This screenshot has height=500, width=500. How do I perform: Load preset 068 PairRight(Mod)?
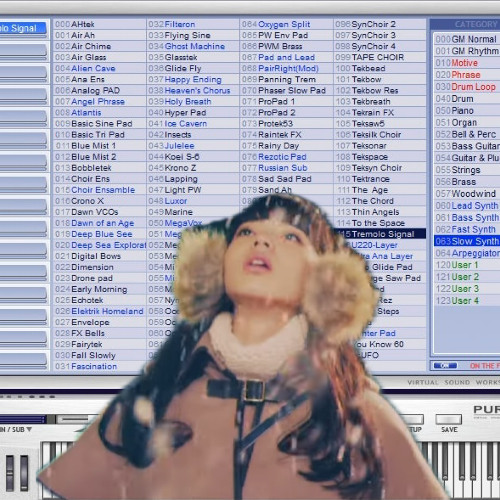click(x=286, y=68)
